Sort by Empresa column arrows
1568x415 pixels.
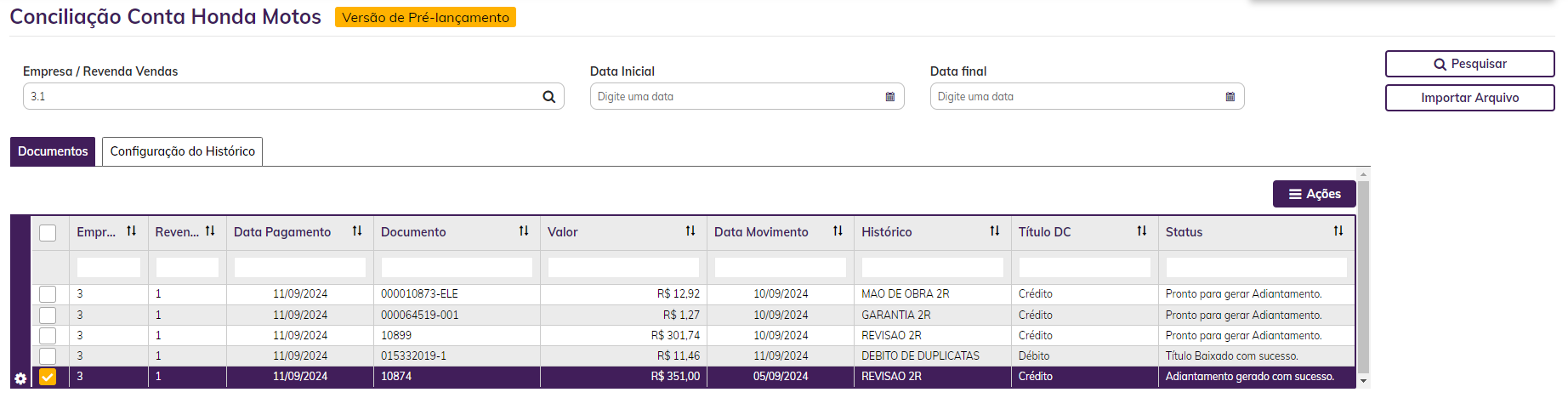(131, 231)
